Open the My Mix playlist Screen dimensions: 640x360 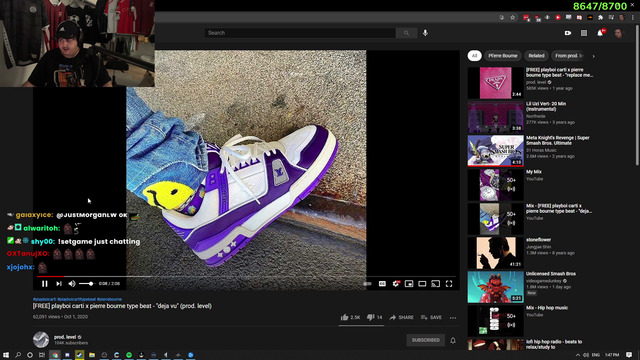tap(496, 185)
